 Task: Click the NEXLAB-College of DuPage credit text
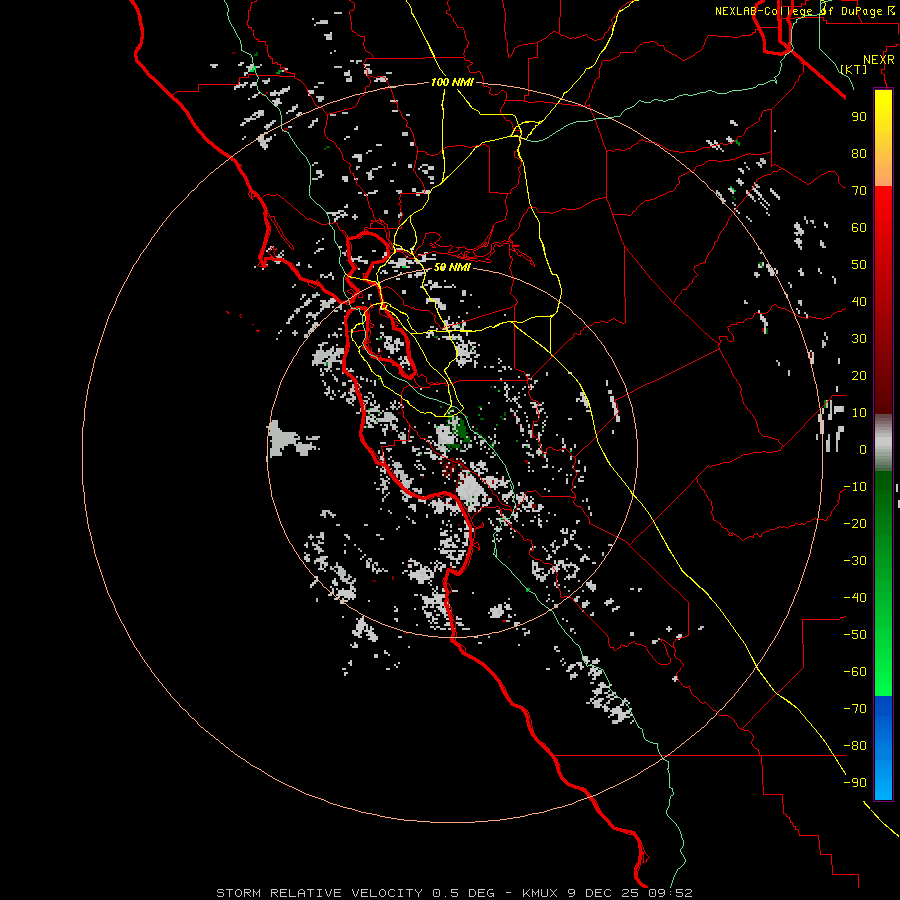pyautogui.click(x=804, y=11)
